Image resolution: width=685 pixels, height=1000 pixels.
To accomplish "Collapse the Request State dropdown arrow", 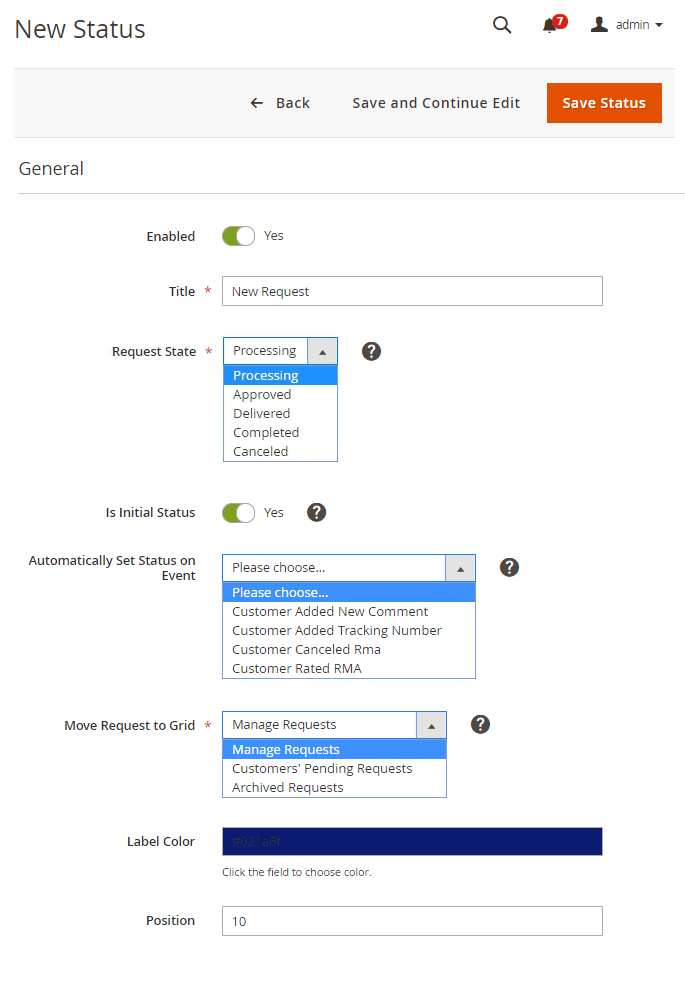I will [322, 351].
